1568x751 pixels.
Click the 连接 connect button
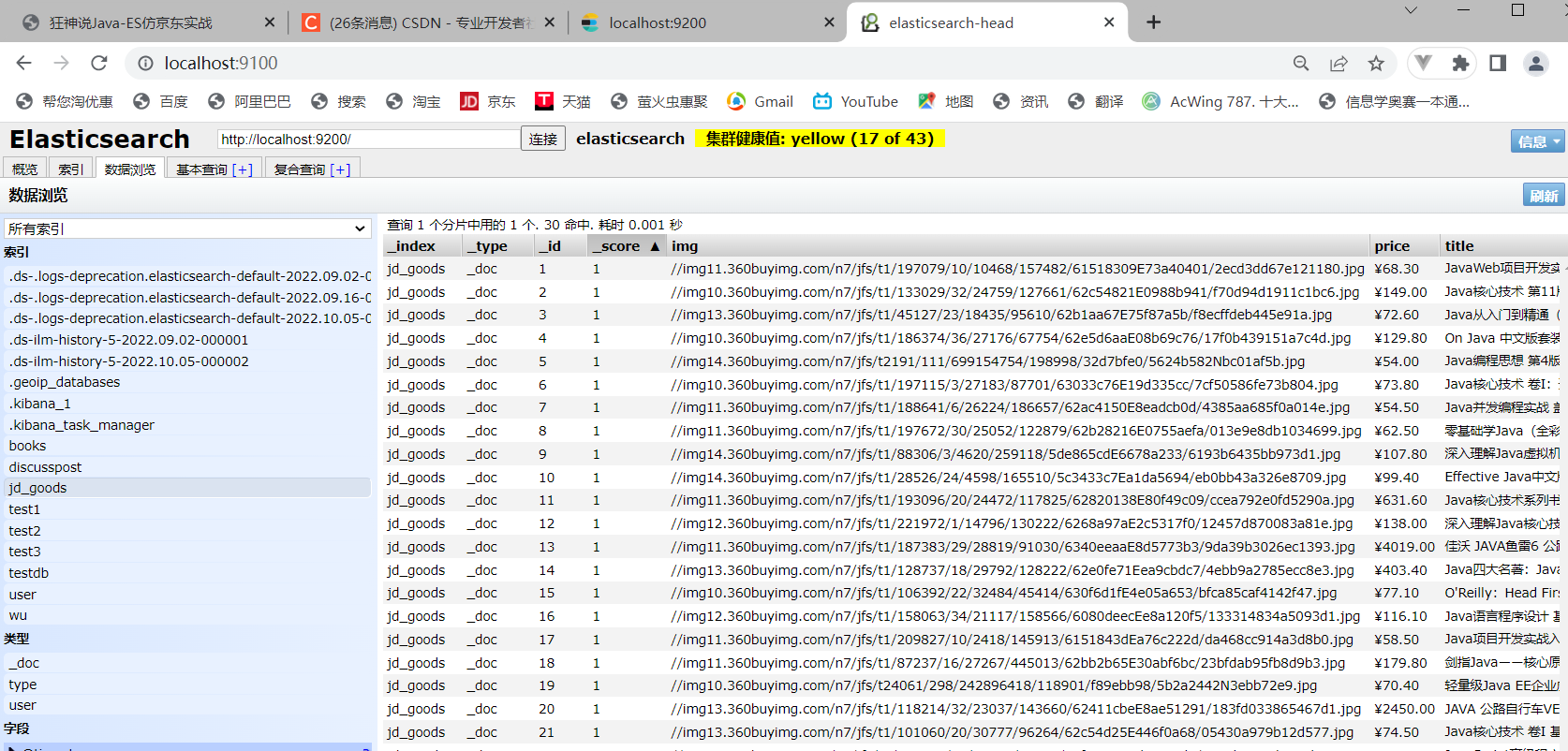click(543, 139)
